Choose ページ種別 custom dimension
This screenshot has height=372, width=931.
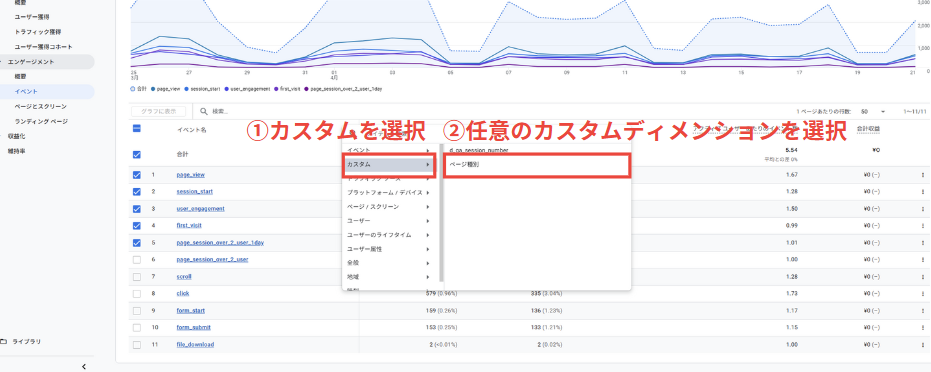click(537, 164)
